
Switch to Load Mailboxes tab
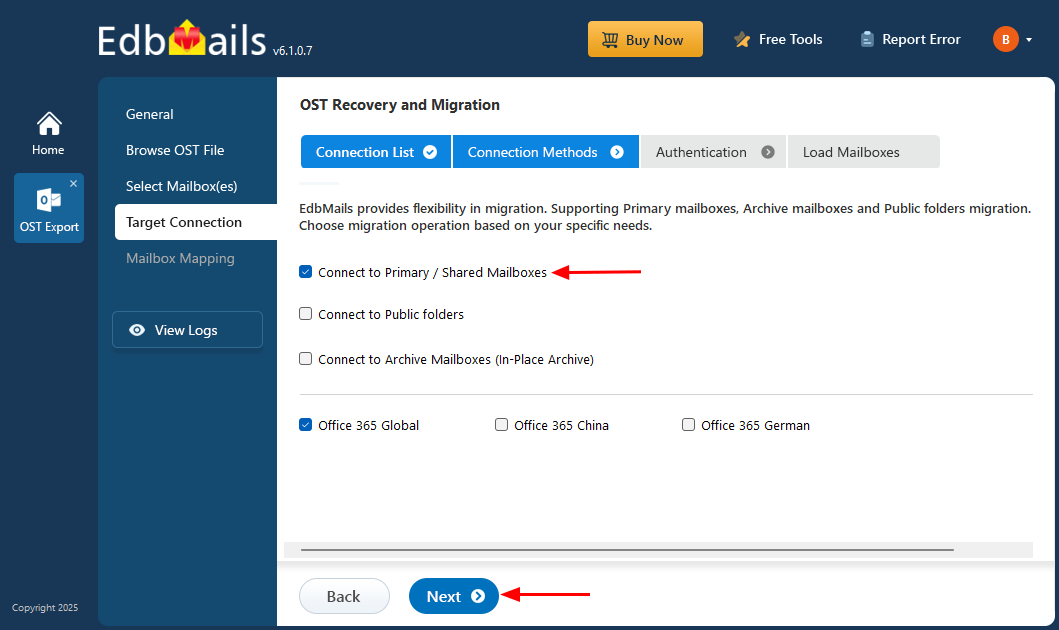click(864, 152)
